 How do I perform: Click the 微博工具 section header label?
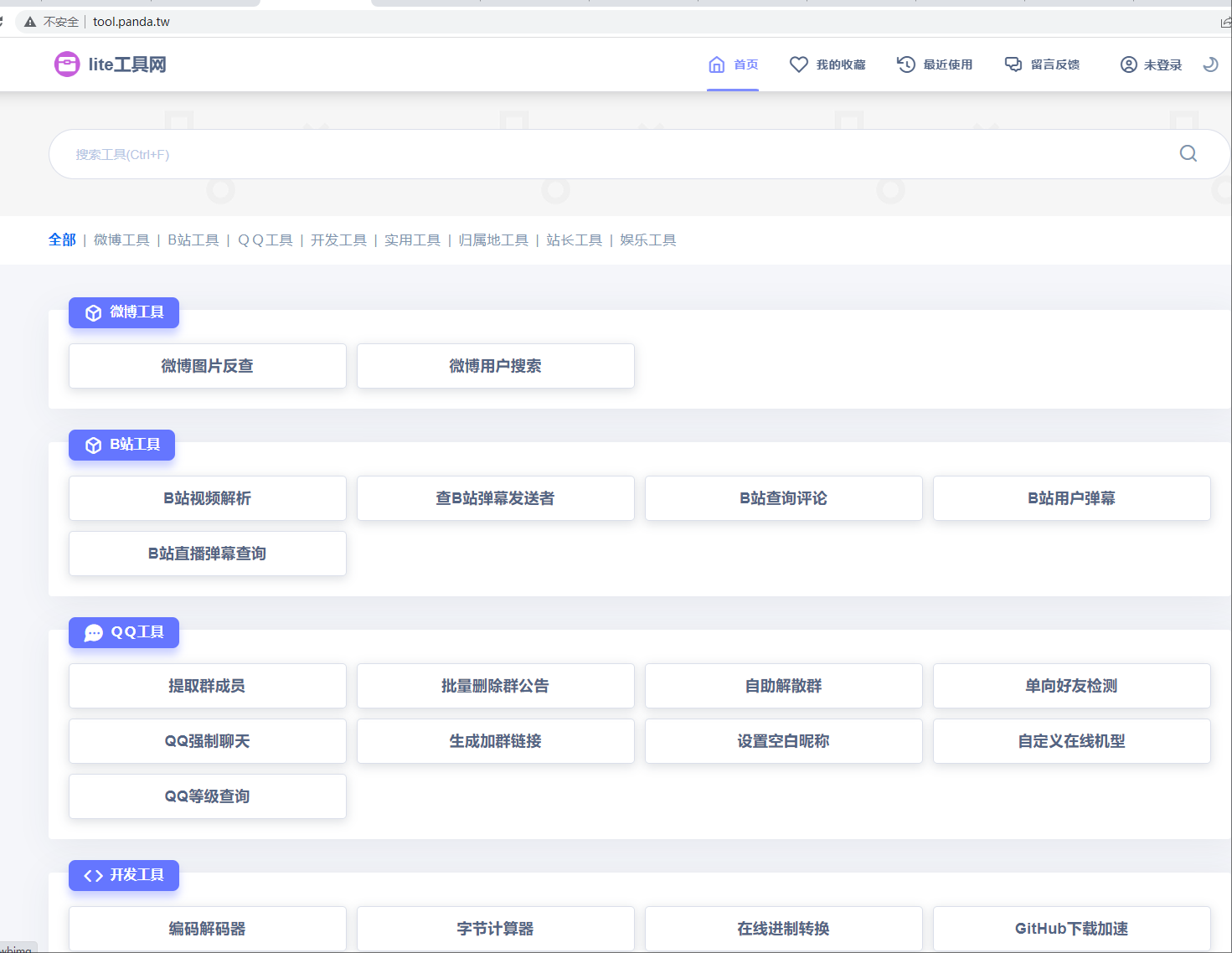[124, 312]
